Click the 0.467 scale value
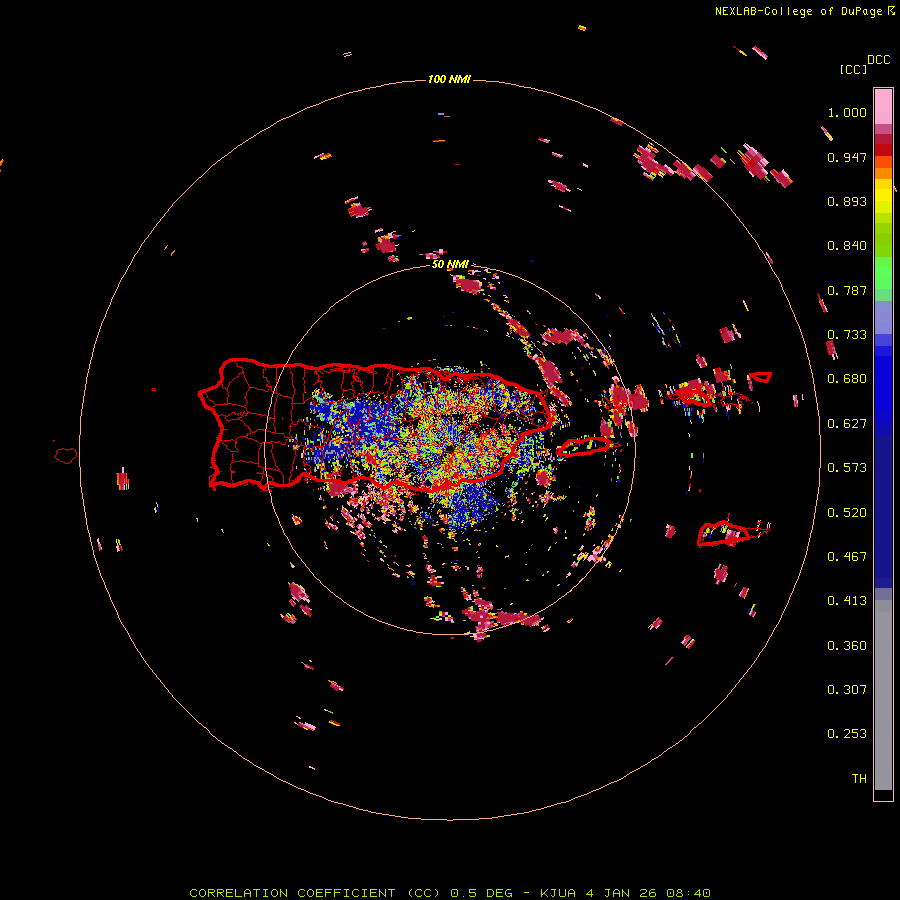 pyautogui.click(x=847, y=557)
